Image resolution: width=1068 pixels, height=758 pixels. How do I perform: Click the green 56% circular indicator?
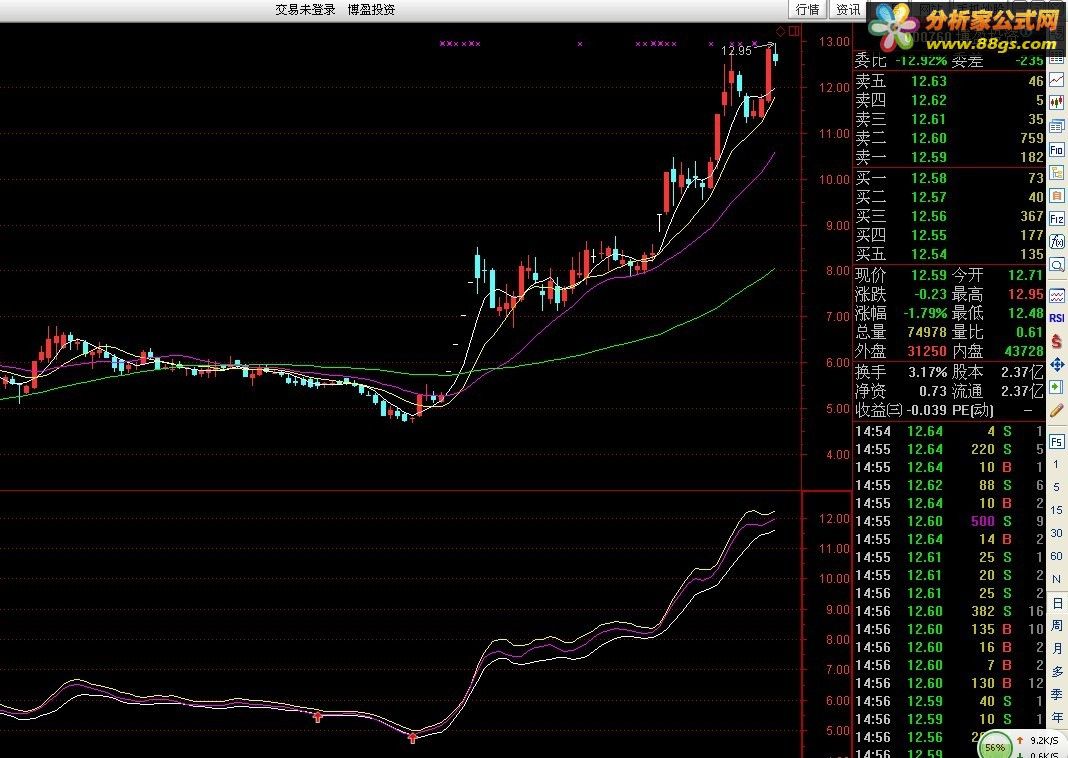coord(995,747)
